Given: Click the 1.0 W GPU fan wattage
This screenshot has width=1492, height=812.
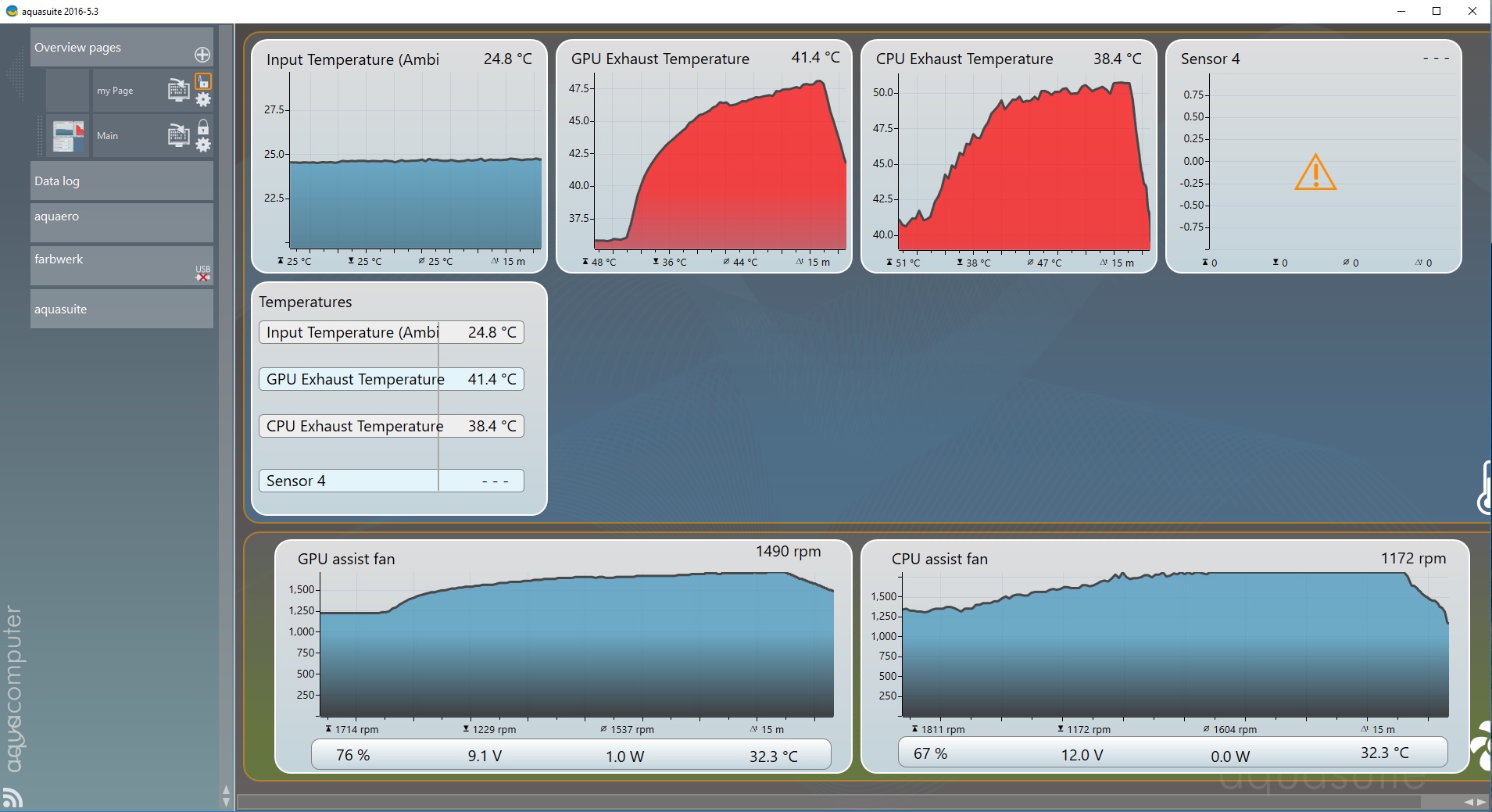Looking at the screenshot, I should tap(624, 756).
